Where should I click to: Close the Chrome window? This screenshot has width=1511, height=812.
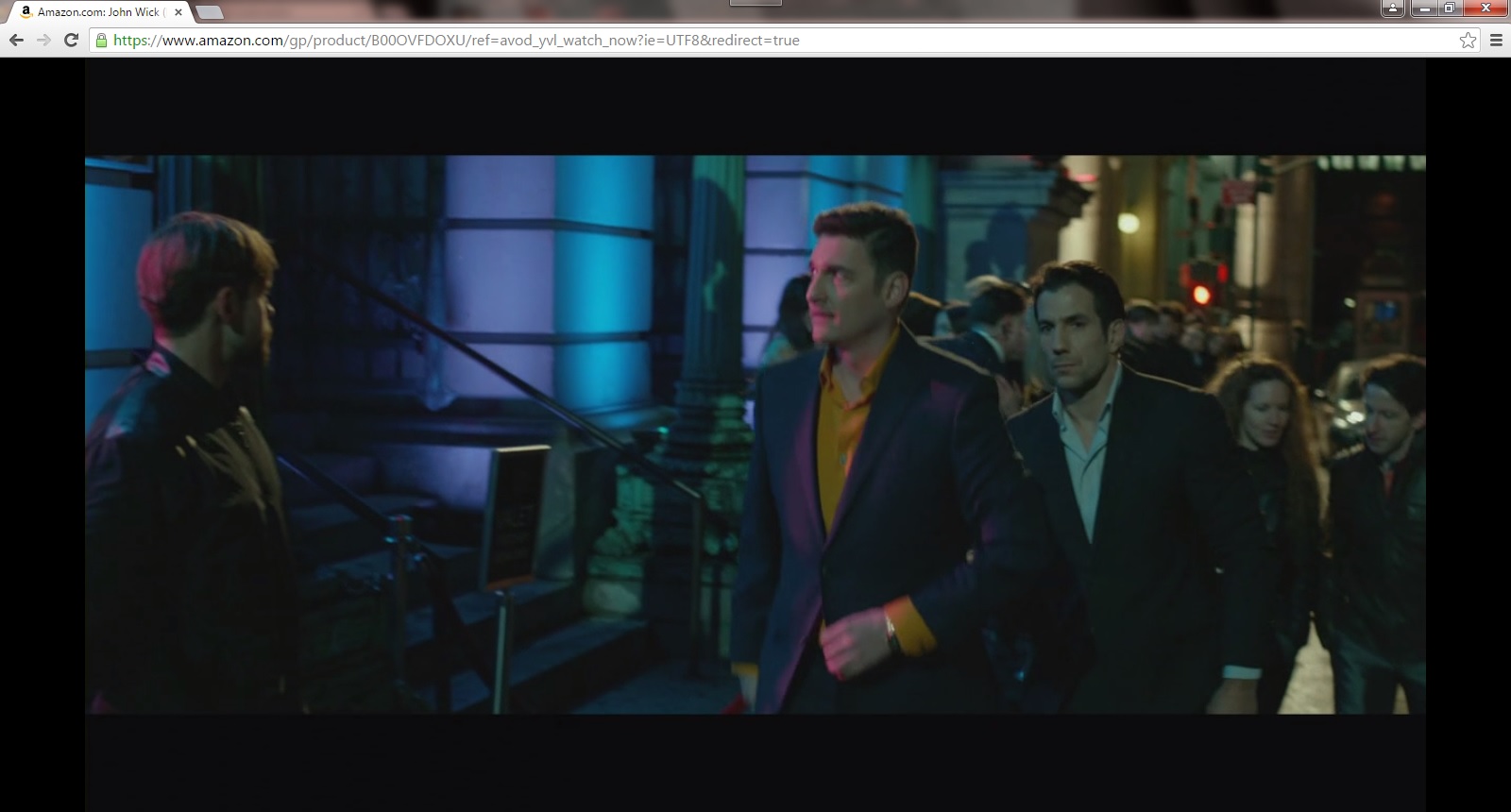(x=1486, y=8)
